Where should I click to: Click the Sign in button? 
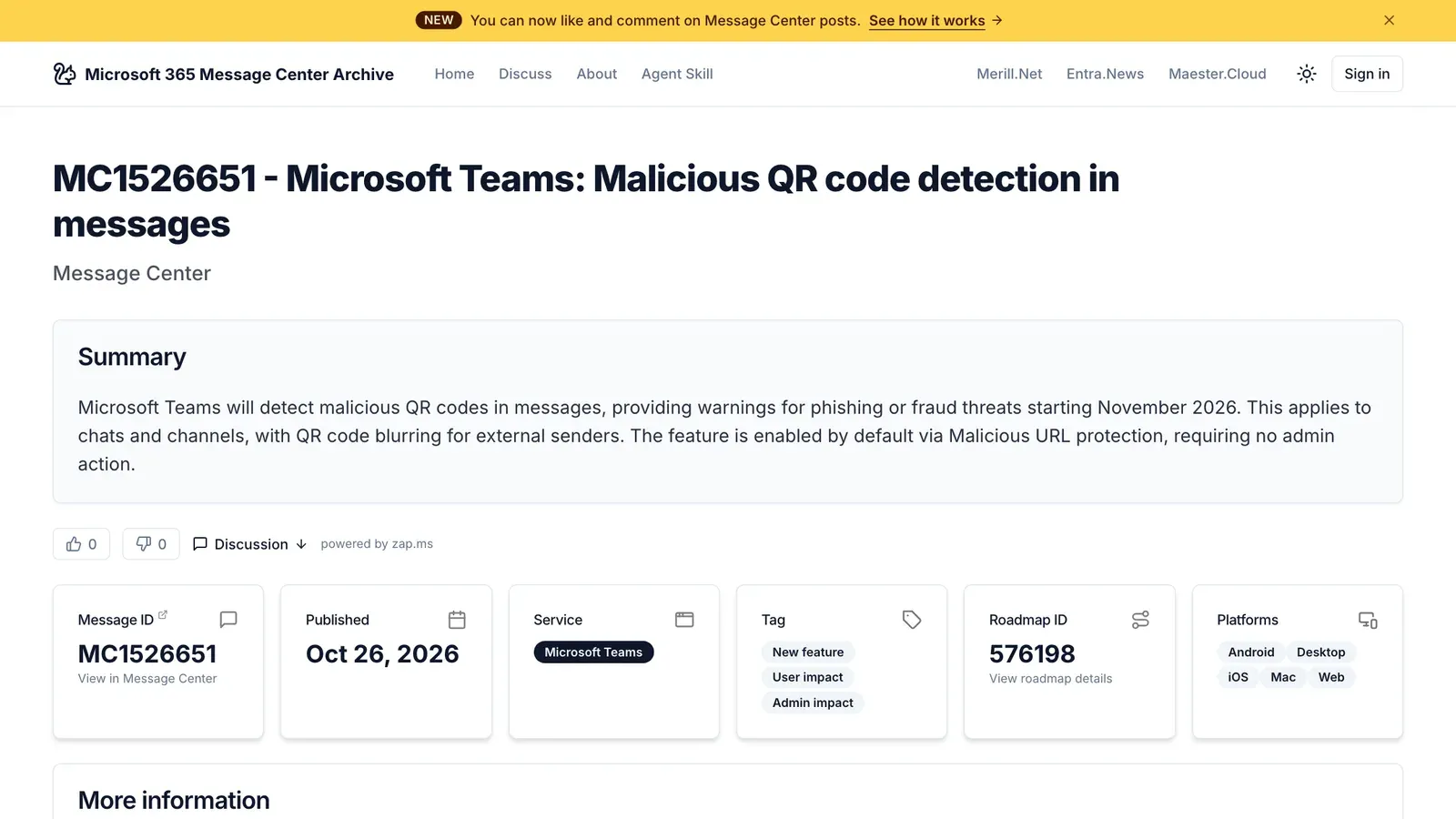pos(1367,74)
